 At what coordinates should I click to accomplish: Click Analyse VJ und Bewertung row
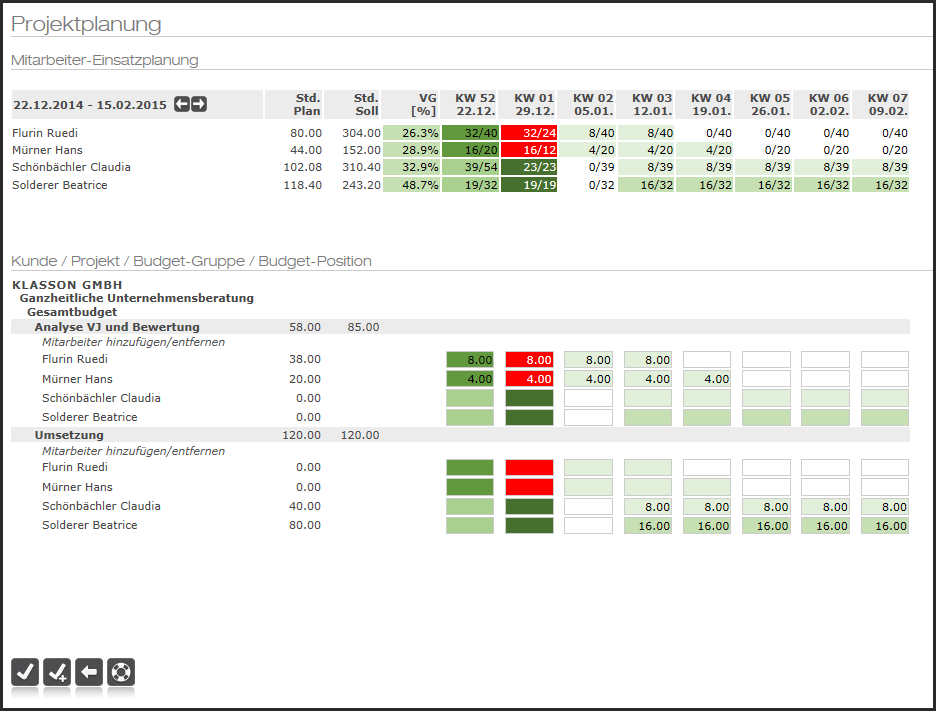[x=460, y=327]
